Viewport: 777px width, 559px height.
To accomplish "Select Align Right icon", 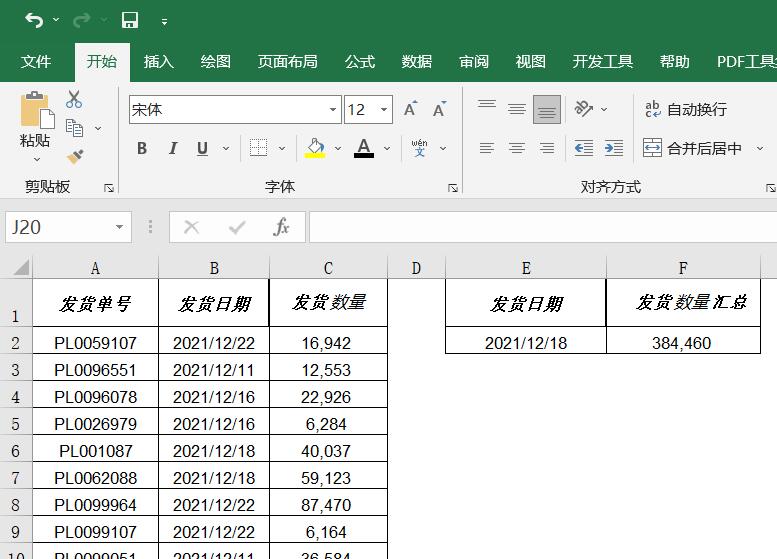I will [547, 148].
